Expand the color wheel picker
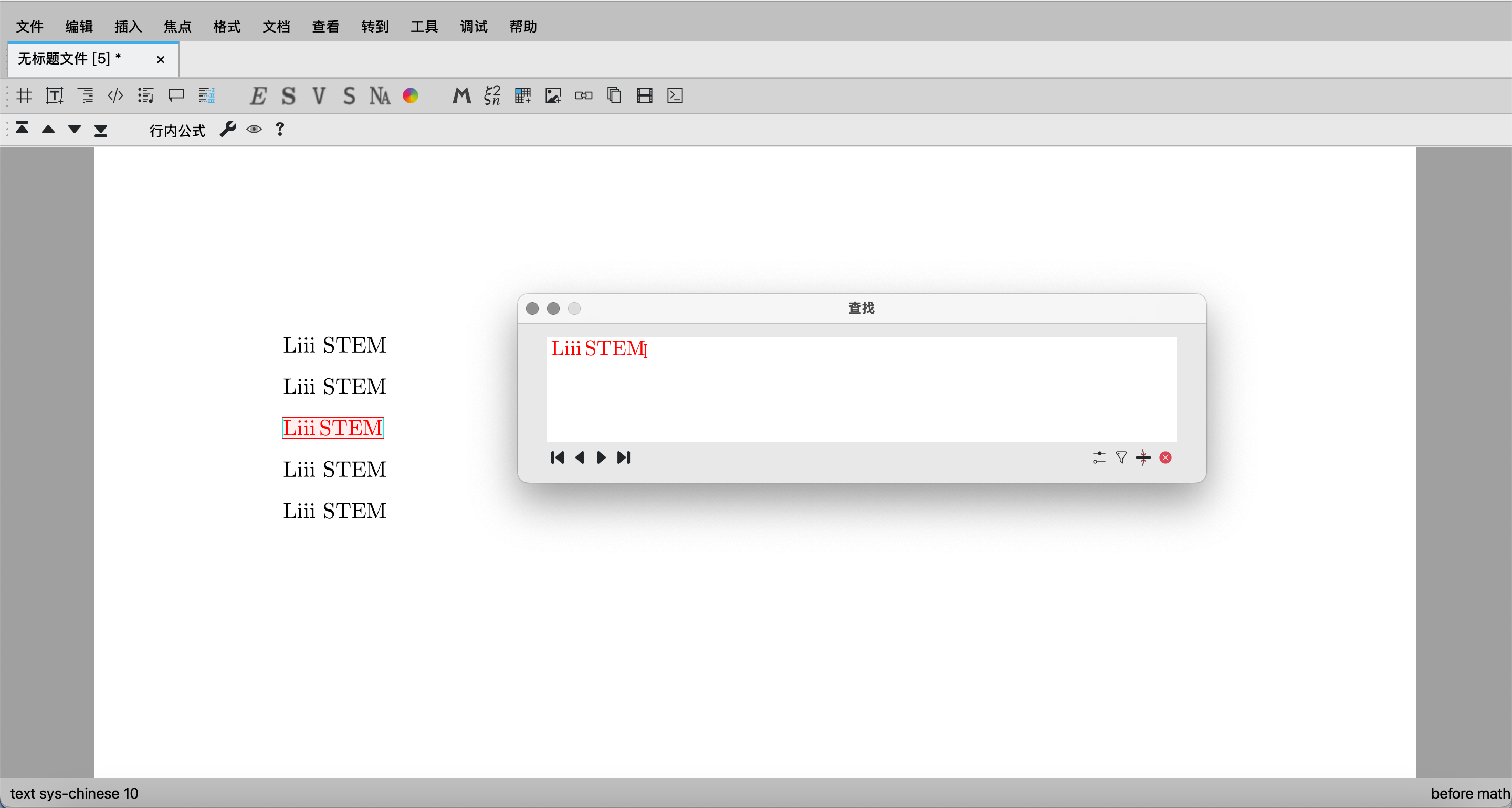 [410, 95]
